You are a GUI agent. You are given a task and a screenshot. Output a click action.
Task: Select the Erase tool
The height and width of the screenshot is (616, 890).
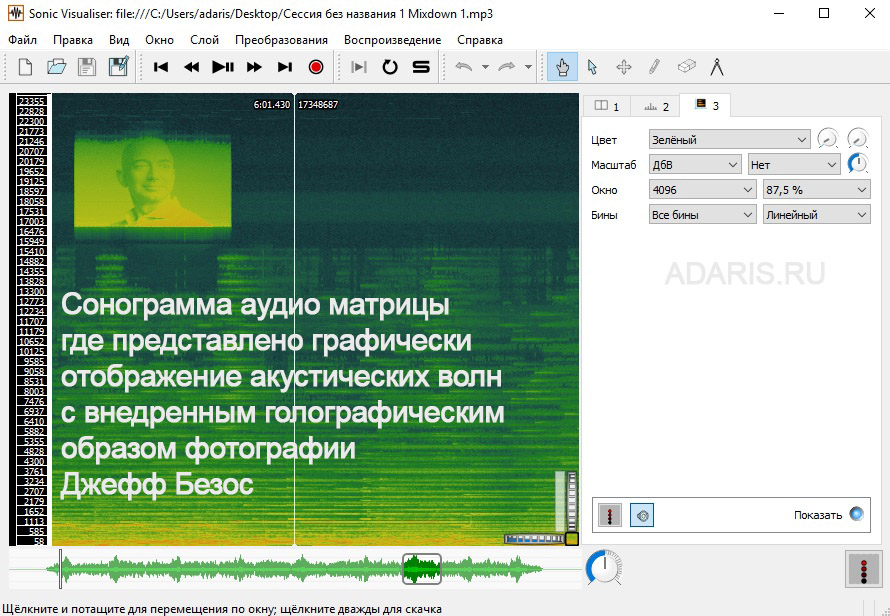[686, 67]
